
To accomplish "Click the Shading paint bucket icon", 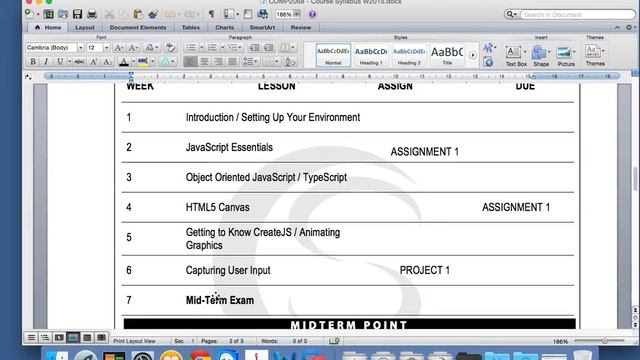I will pyautogui.click(x=290, y=62).
